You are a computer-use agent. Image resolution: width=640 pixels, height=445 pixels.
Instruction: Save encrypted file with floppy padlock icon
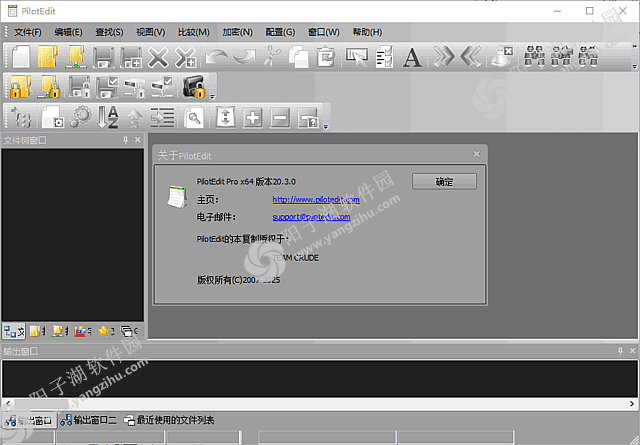(79, 87)
